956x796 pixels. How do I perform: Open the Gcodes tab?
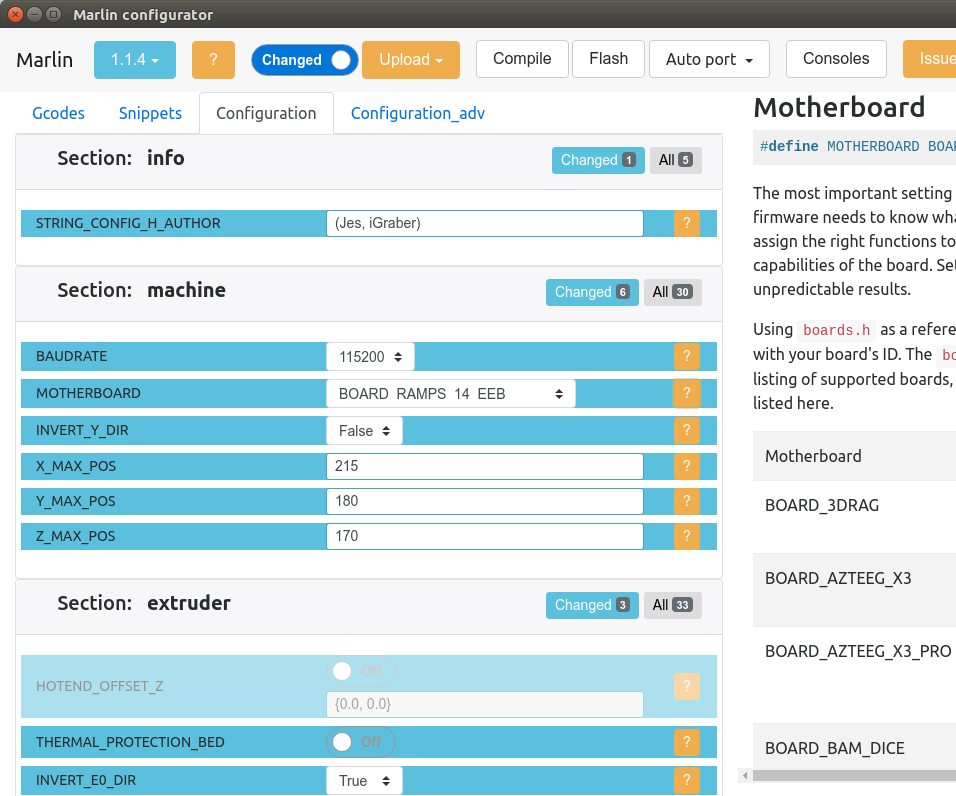[58, 113]
